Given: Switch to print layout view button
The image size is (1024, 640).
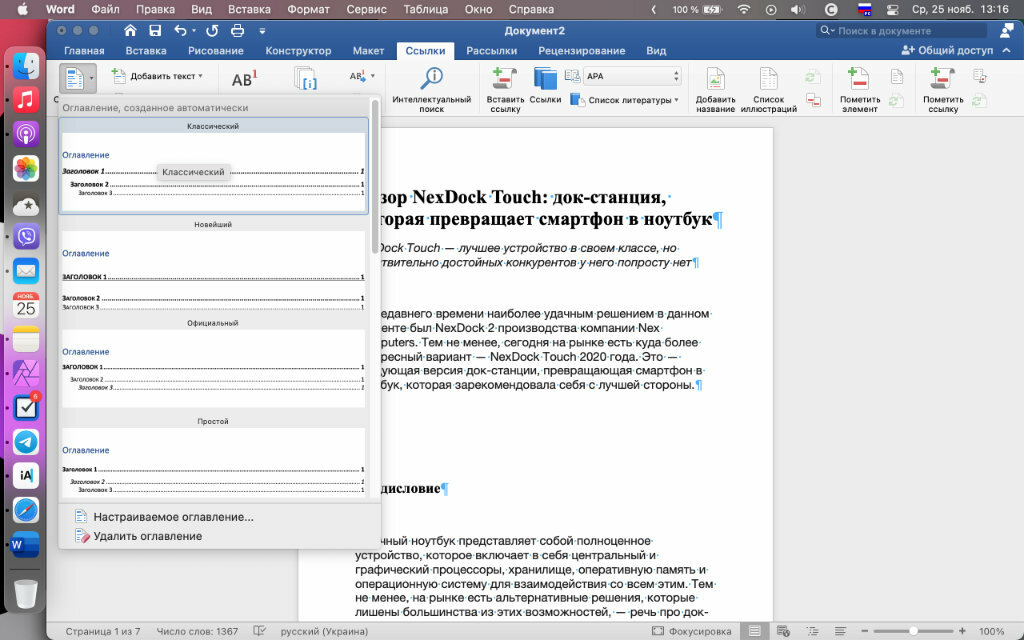Looking at the screenshot, I should click(x=755, y=632).
